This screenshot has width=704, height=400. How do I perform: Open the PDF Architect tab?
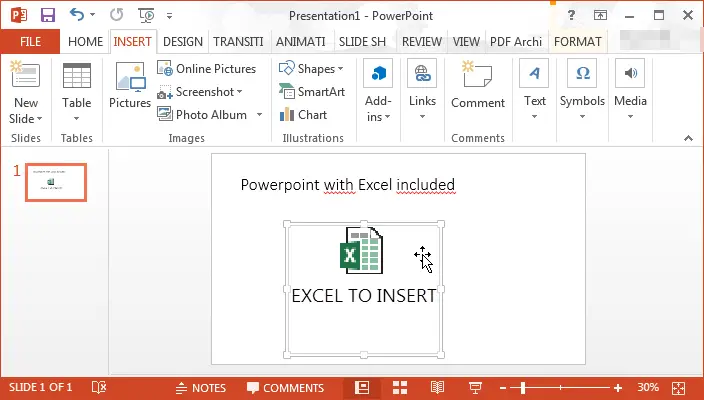coord(516,42)
